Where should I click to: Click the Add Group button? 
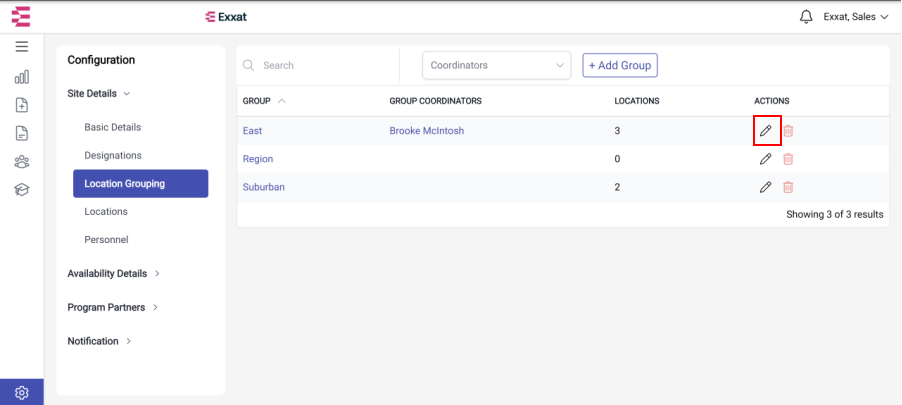620,65
